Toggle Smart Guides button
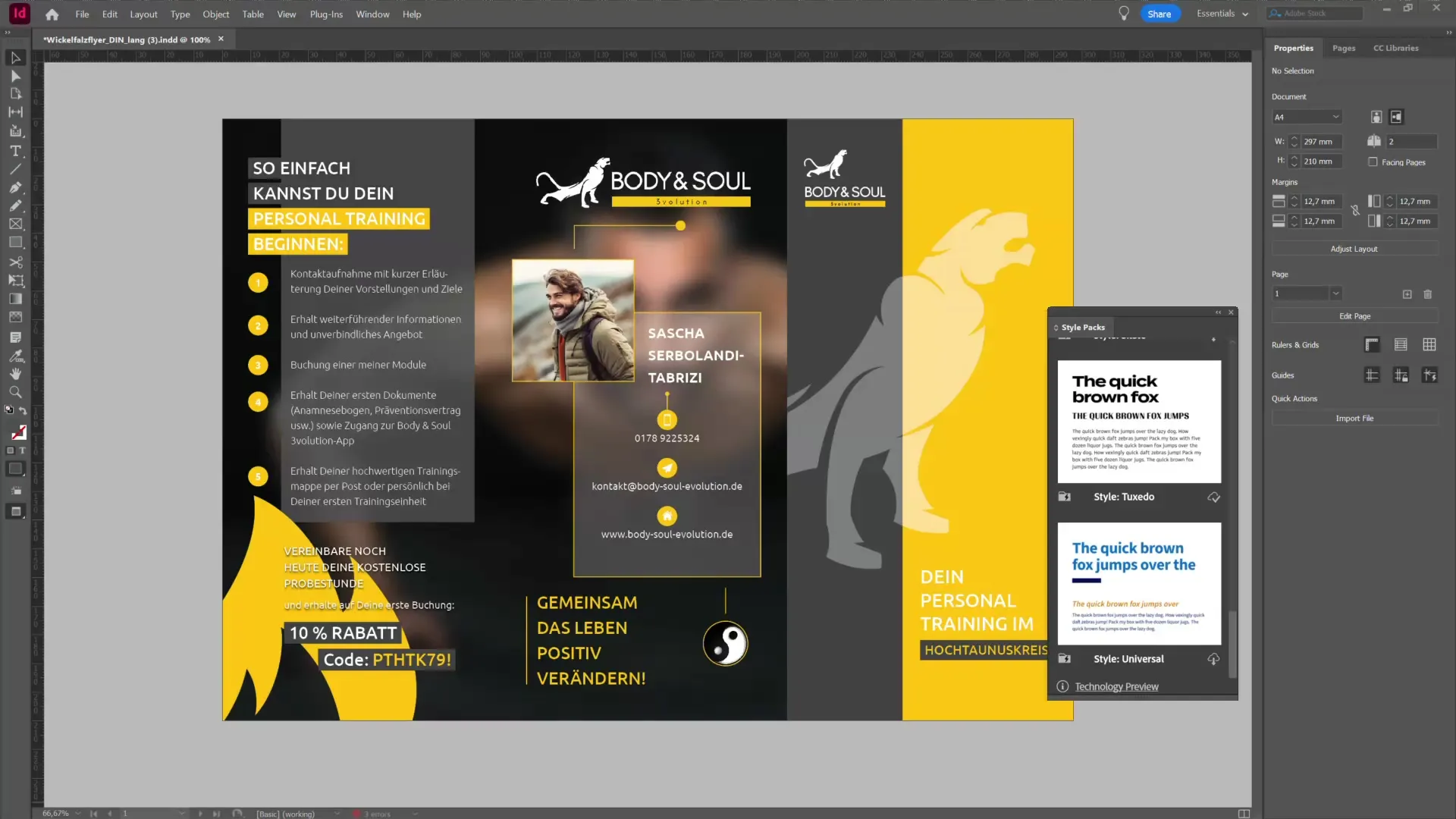The image size is (1456, 819). pos(1429,375)
